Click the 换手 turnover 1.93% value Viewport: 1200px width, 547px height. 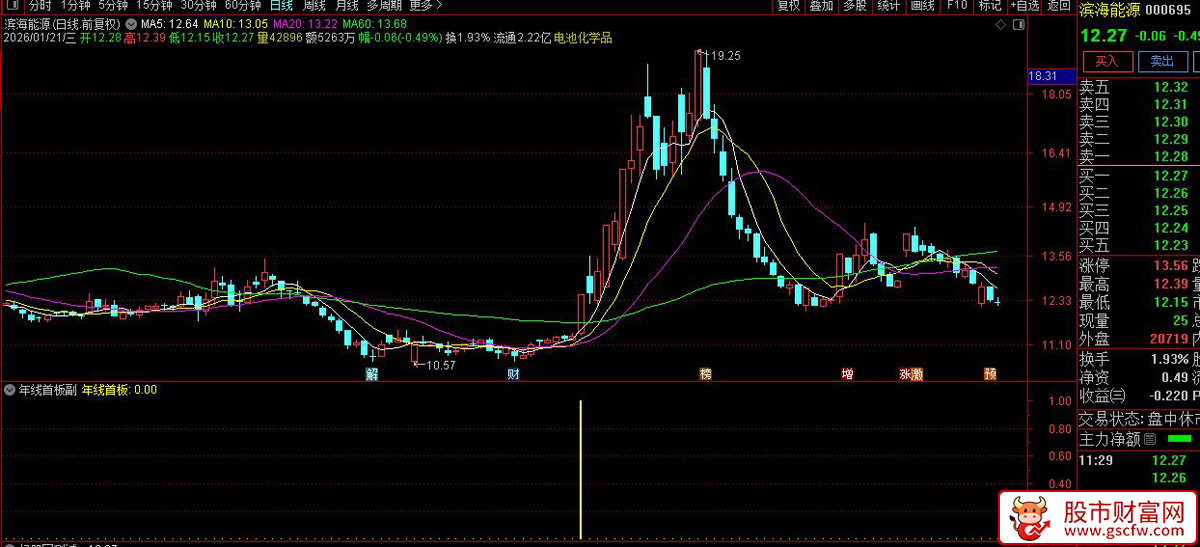coord(1168,359)
